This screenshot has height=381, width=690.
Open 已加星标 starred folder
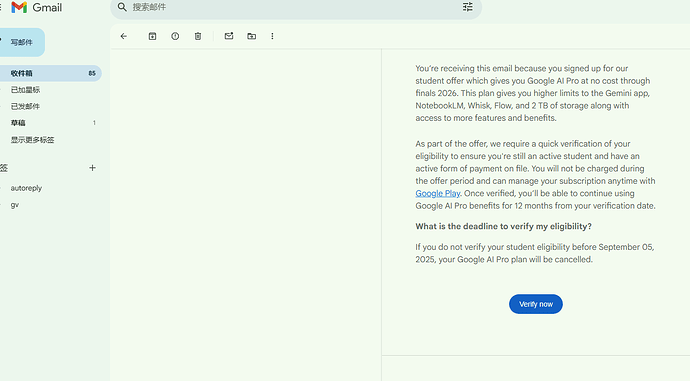tap(26, 90)
